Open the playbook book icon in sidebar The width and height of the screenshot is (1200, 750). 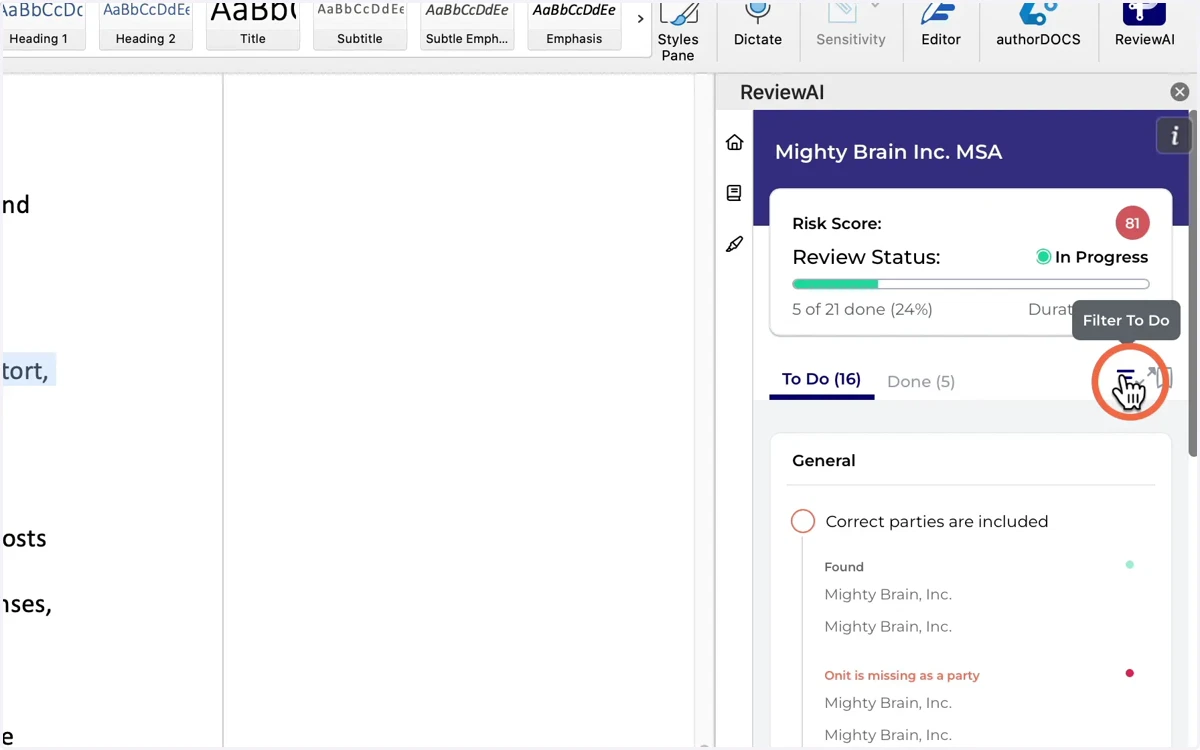point(735,193)
